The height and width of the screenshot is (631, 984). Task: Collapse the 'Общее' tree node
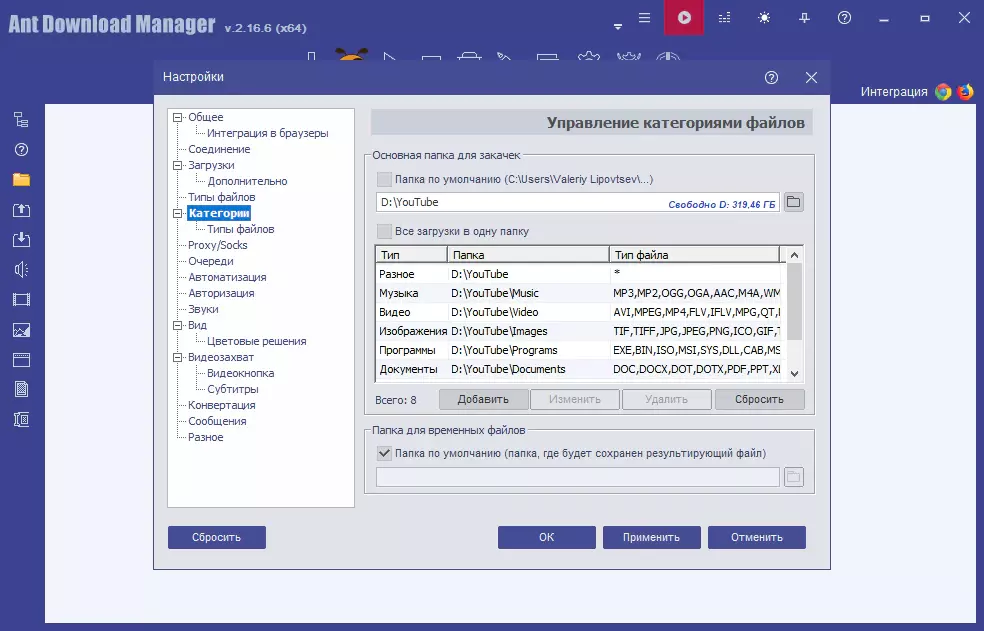coord(178,117)
